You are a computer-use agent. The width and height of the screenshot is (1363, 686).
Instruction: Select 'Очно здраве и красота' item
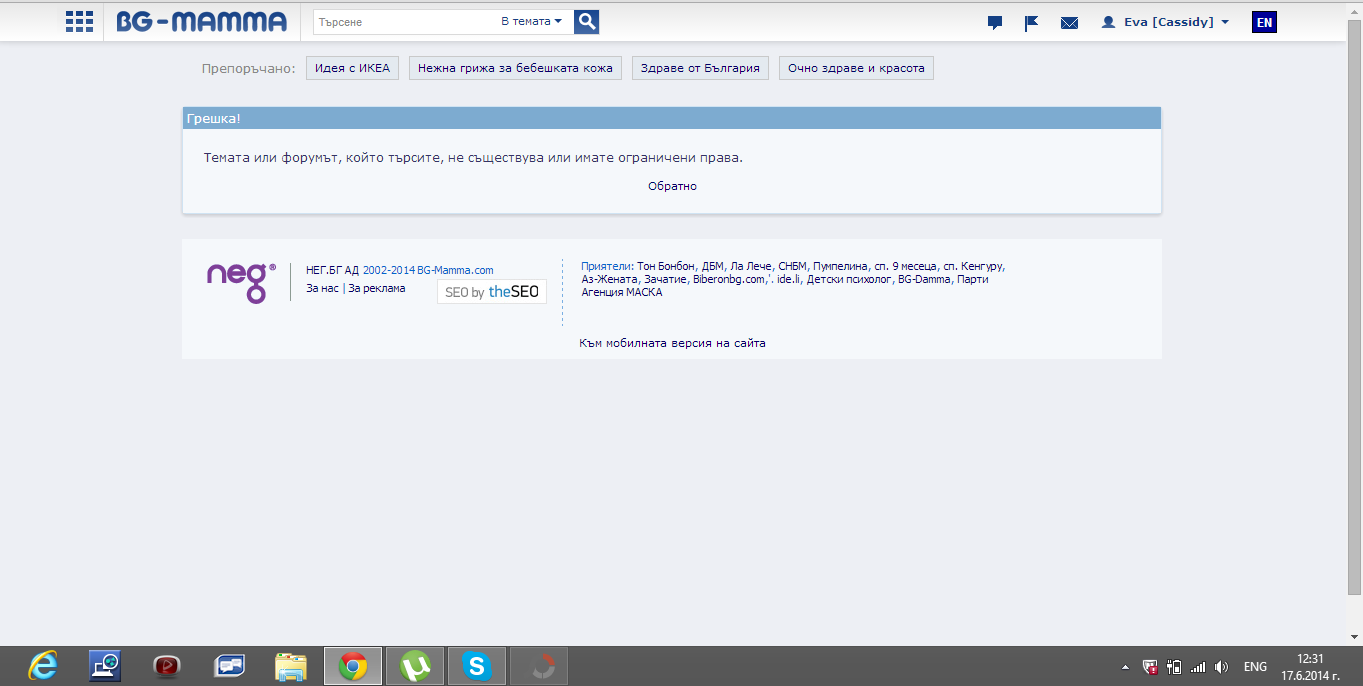click(856, 68)
